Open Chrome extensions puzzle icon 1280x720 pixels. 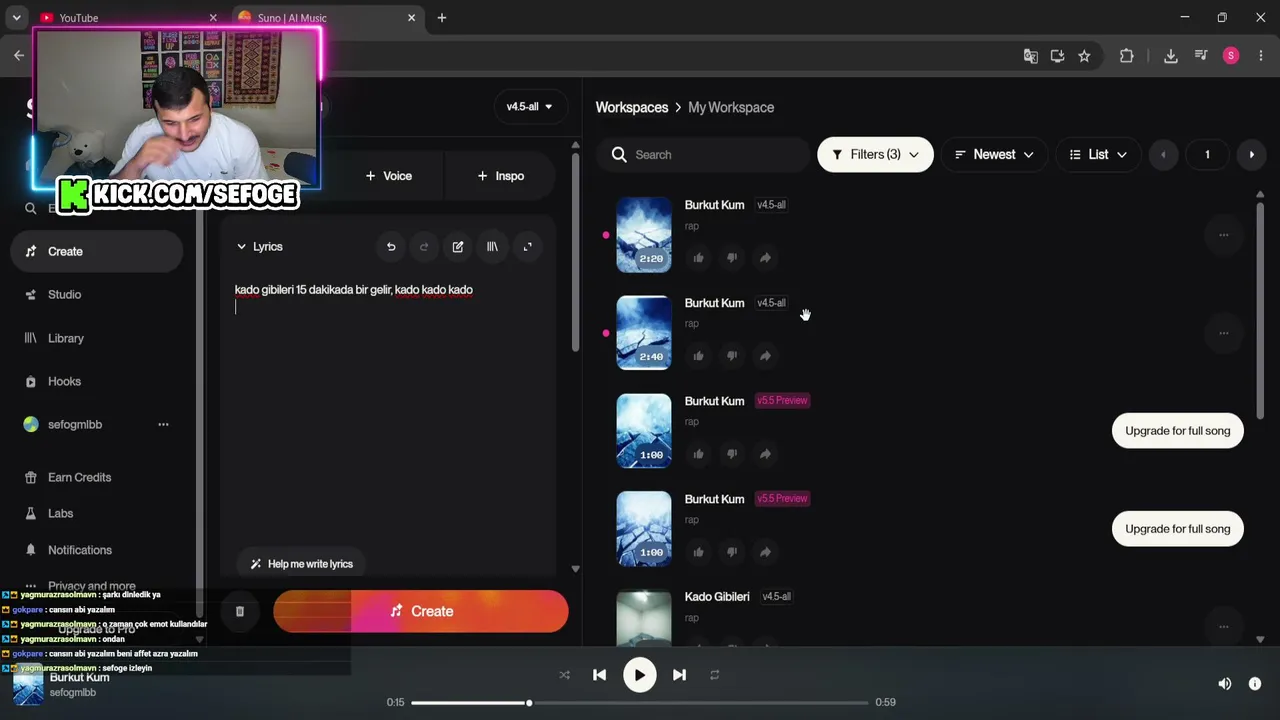(1127, 56)
